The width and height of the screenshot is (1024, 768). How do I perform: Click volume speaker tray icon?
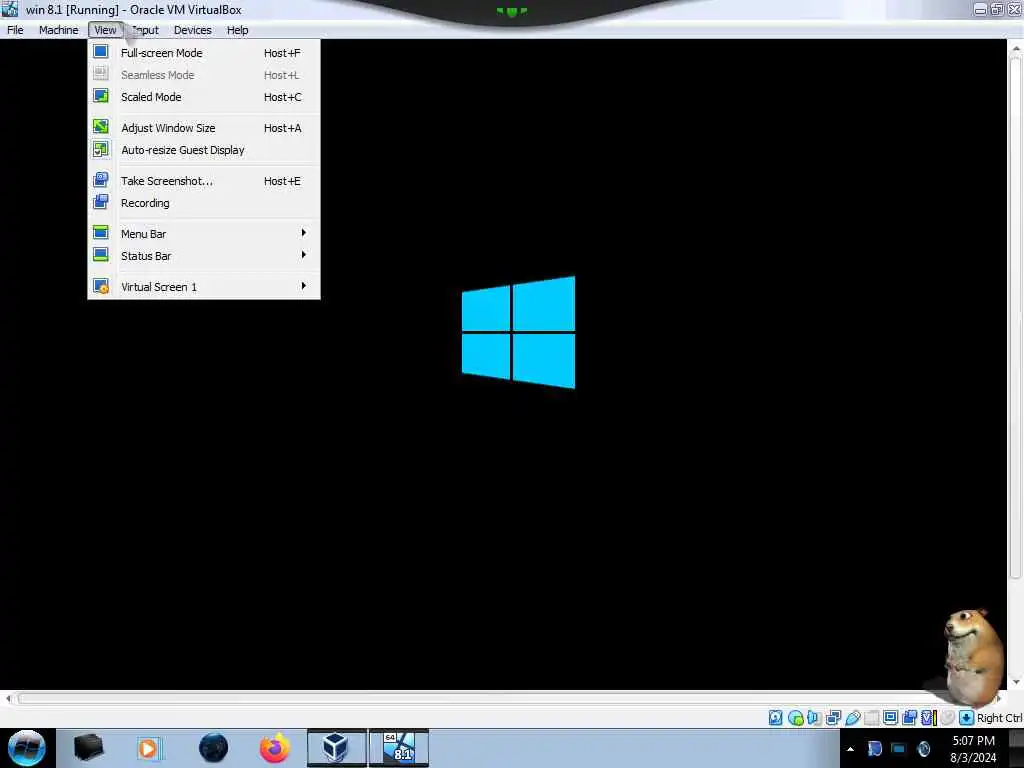click(923, 749)
